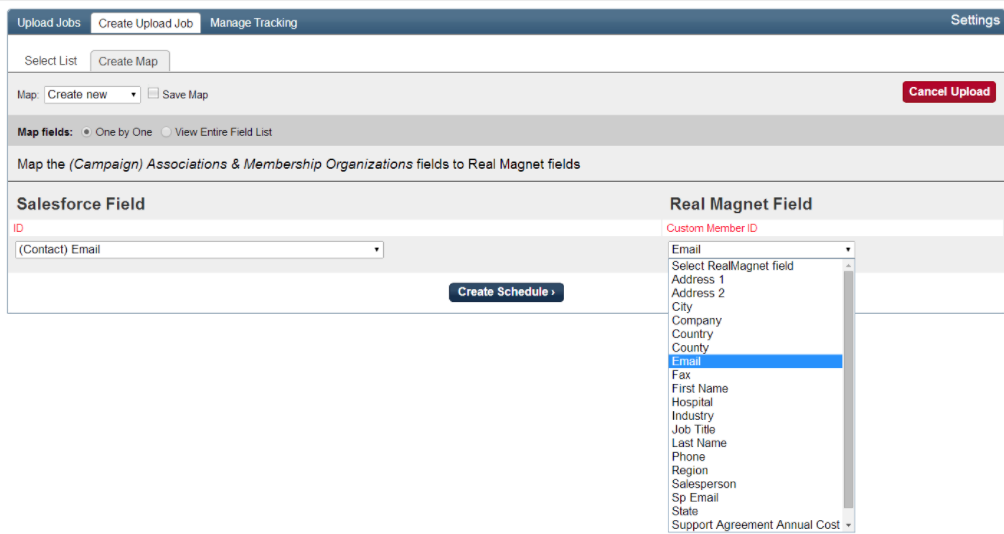1004x534 pixels.
Task: Select State from the list
Action: click(x=756, y=512)
